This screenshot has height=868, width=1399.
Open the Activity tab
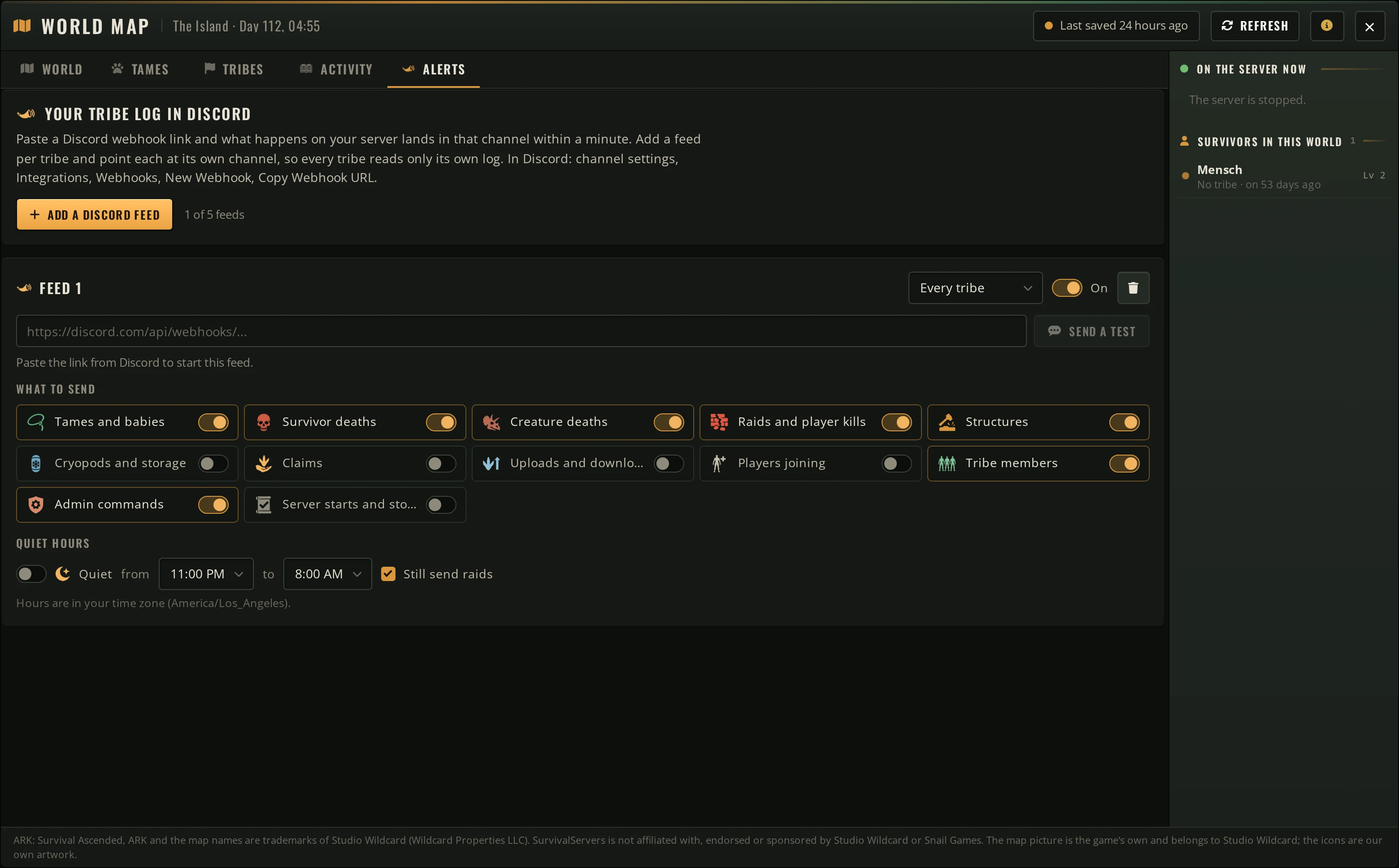pyautogui.click(x=336, y=69)
